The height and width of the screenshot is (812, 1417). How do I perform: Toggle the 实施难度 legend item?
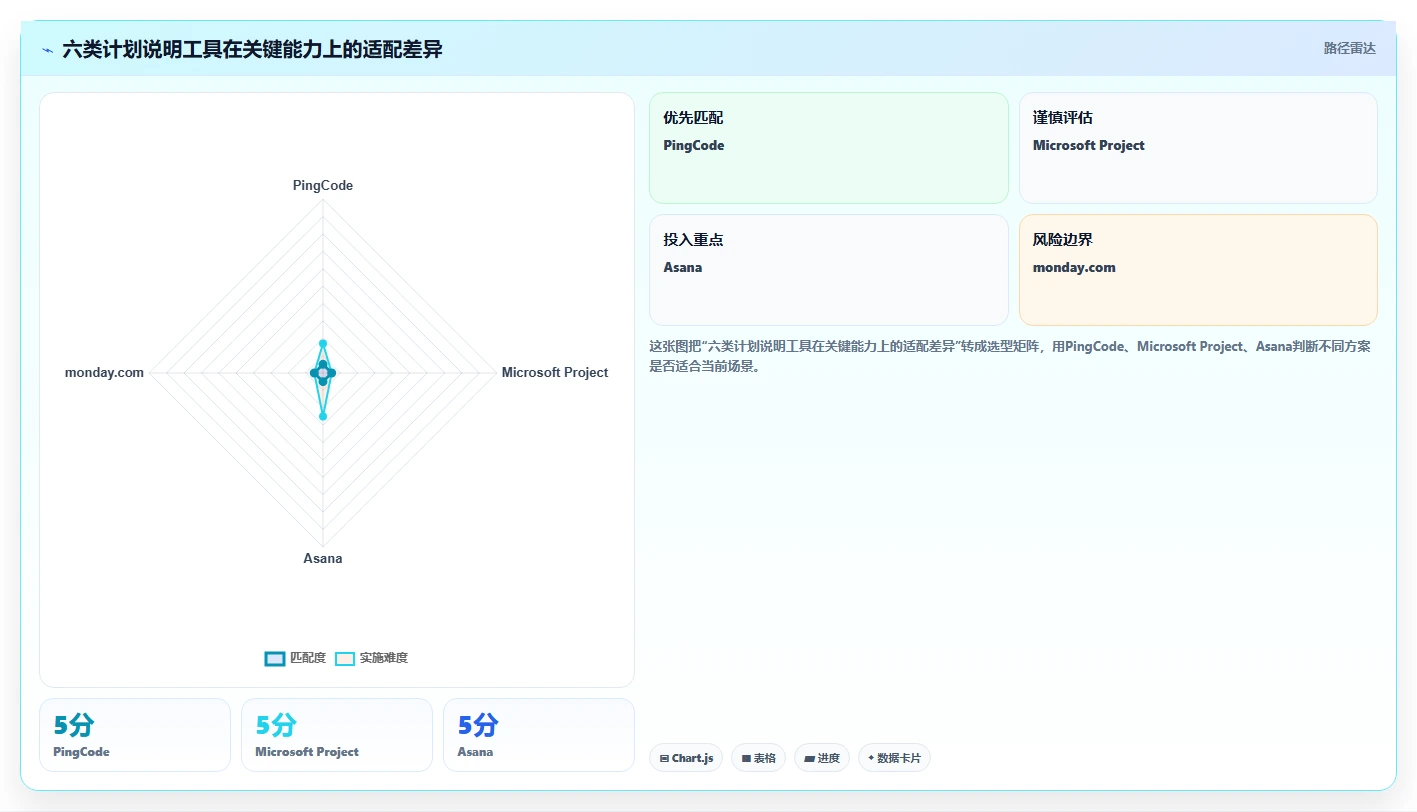tap(371, 658)
